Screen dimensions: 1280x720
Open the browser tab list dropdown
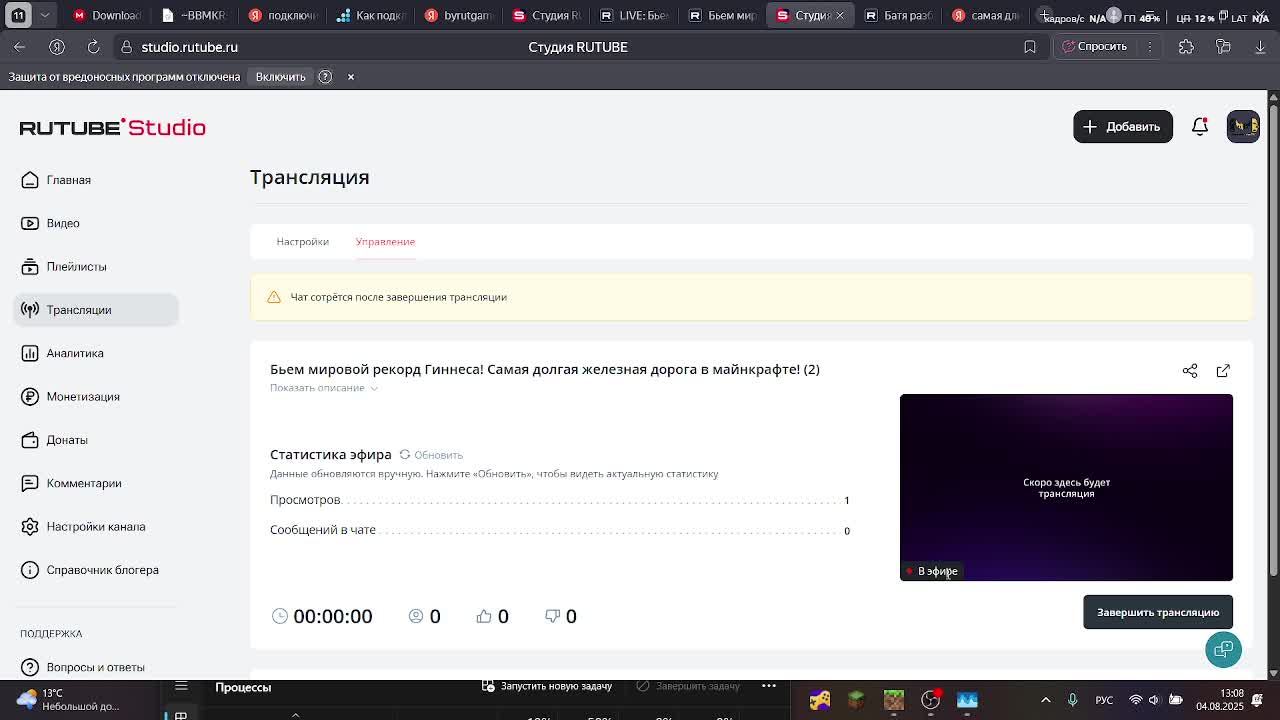click(x=45, y=15)
